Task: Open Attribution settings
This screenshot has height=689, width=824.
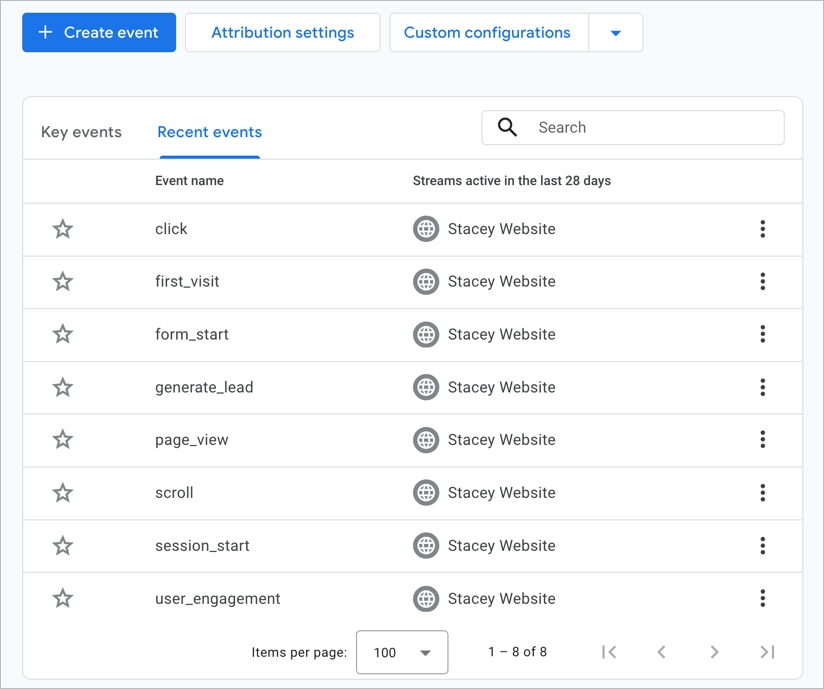Action: pos(282,33)
